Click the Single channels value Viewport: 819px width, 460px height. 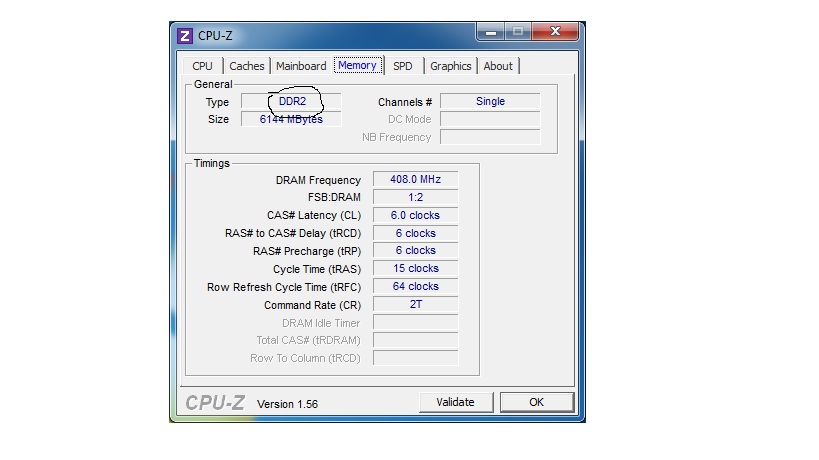tap(490, 101)
